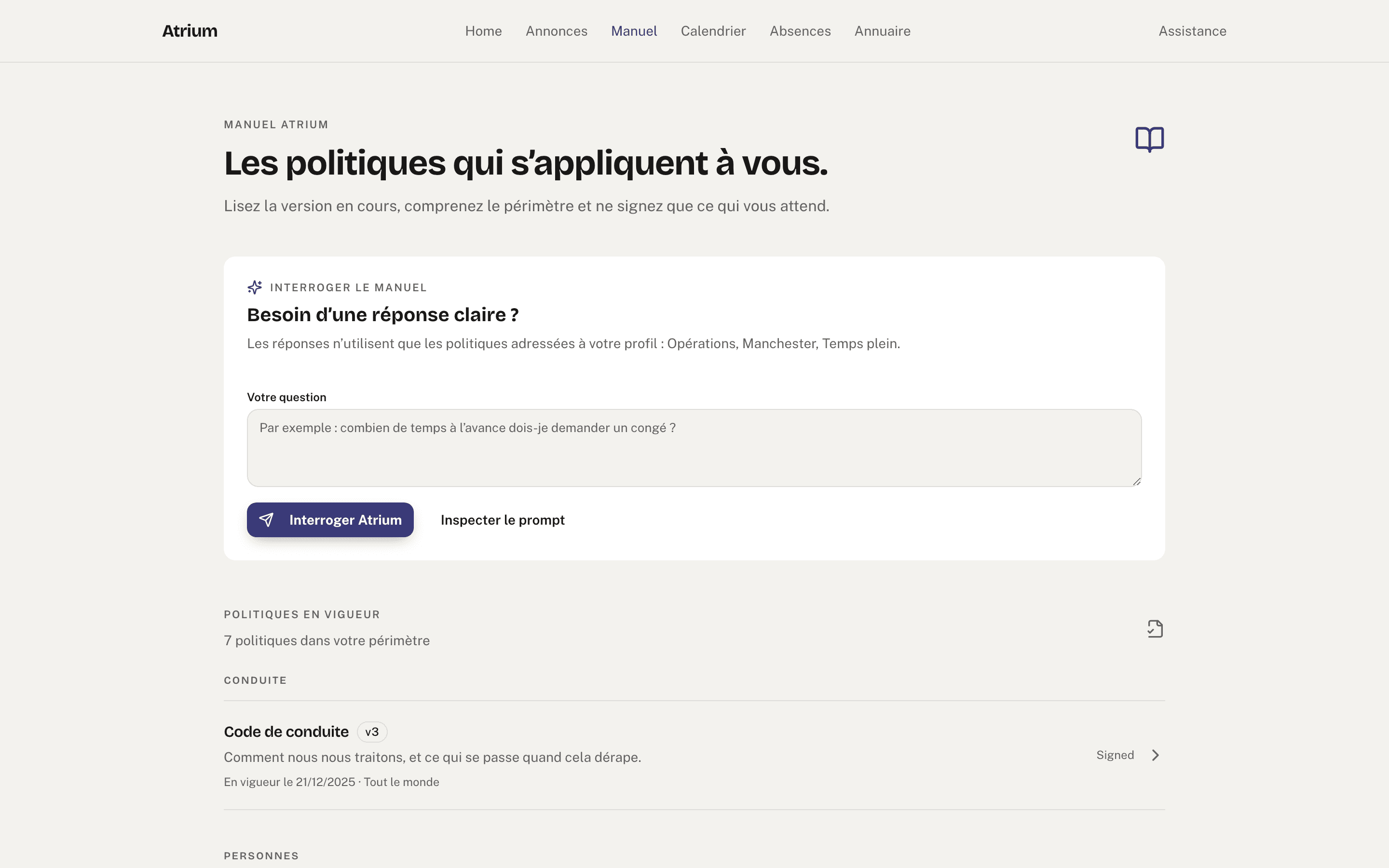
Task: Click '7 politiques dans votre périmètre' text
Action: [327, 641]
